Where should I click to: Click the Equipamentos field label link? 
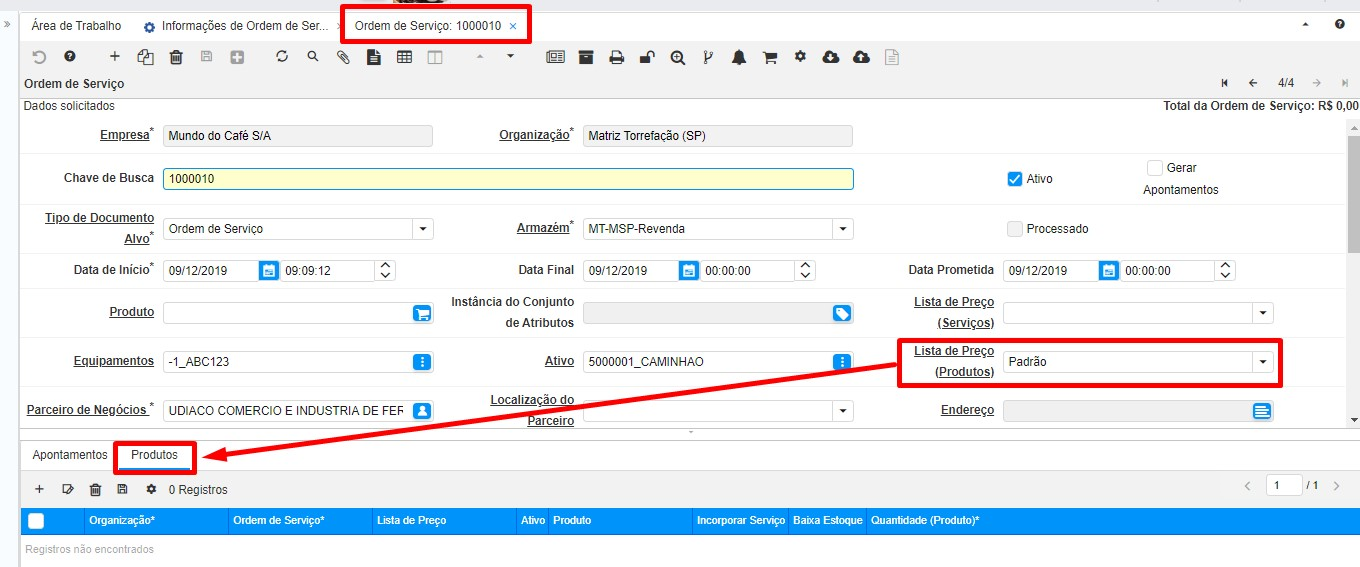click(113, 361)
